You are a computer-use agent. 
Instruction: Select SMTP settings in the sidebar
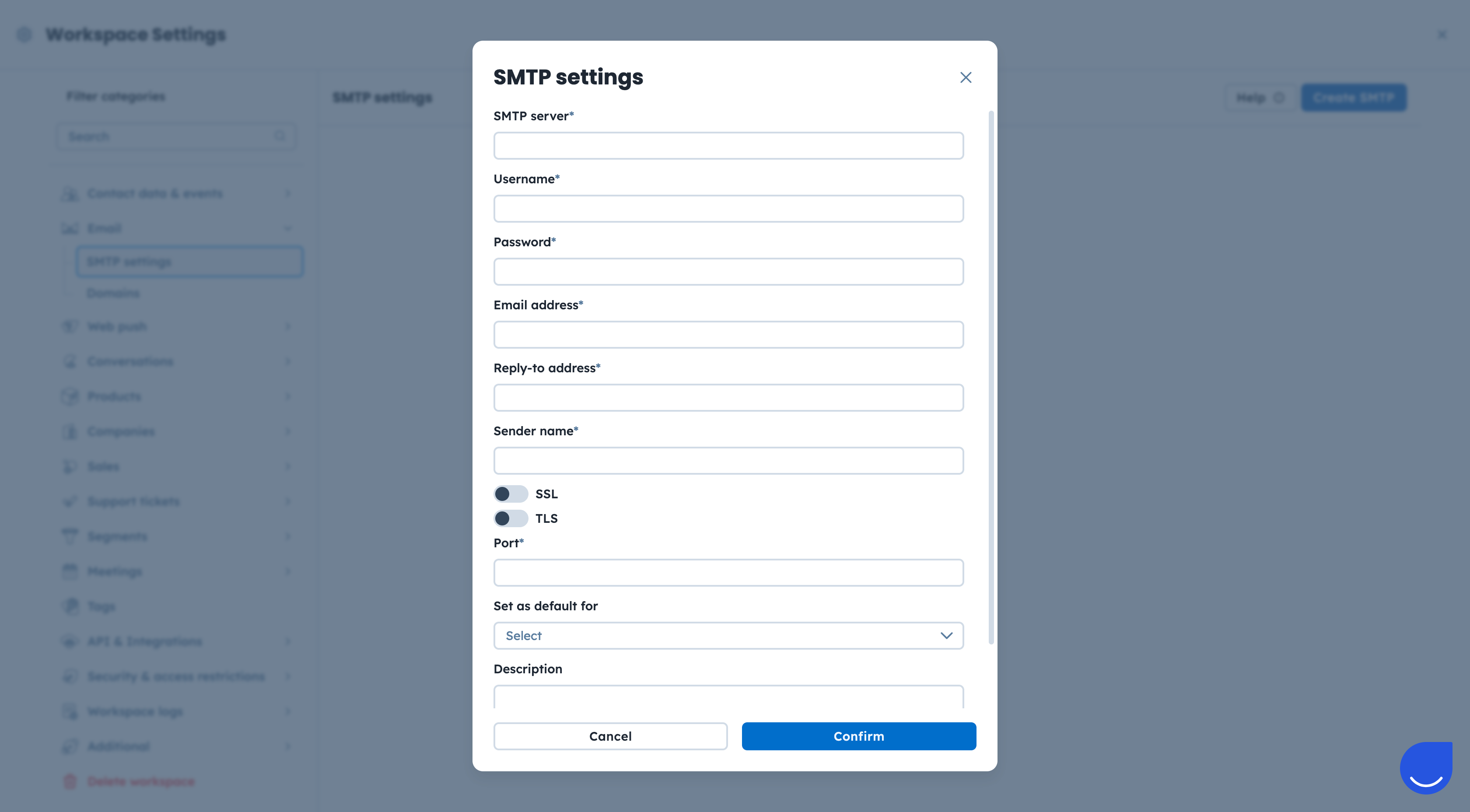[189, 262]
